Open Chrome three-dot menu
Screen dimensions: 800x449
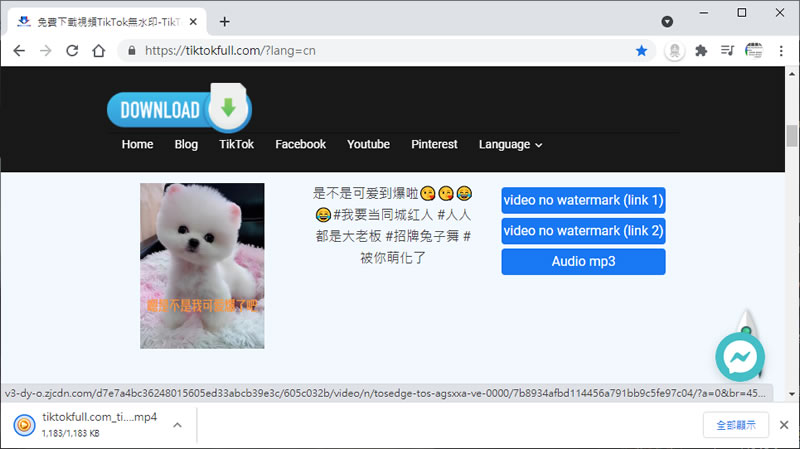[781, 51]
